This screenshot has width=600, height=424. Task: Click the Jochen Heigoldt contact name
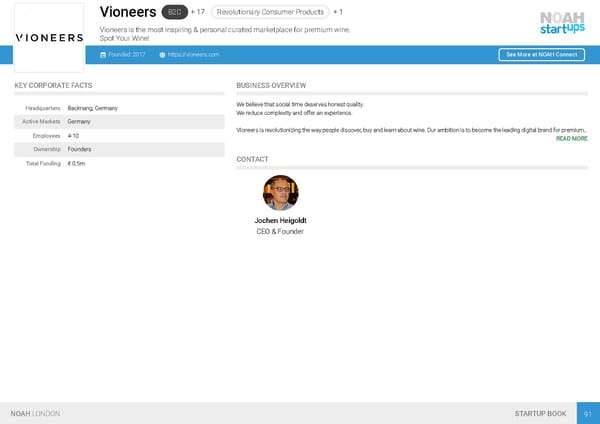coord(280,220)
